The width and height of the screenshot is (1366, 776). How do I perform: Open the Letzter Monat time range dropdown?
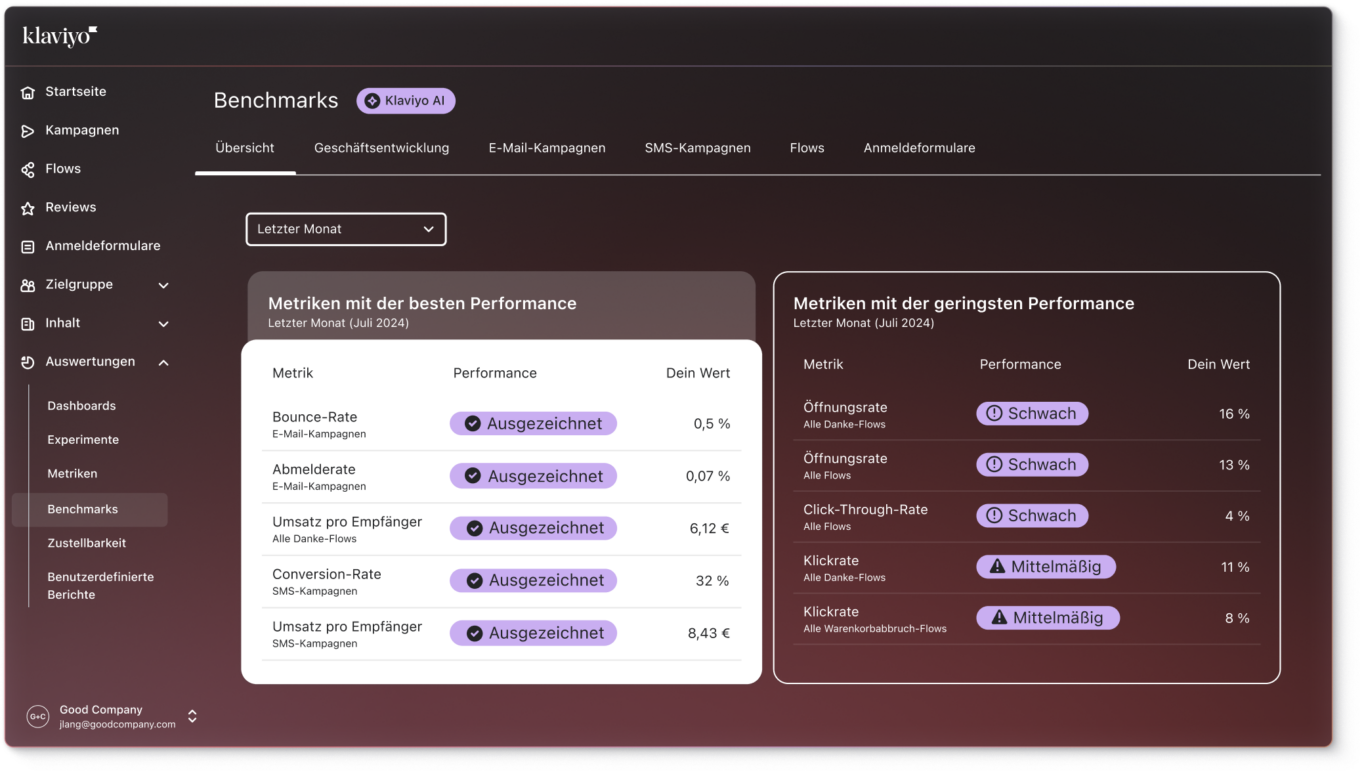coord(346,229)
